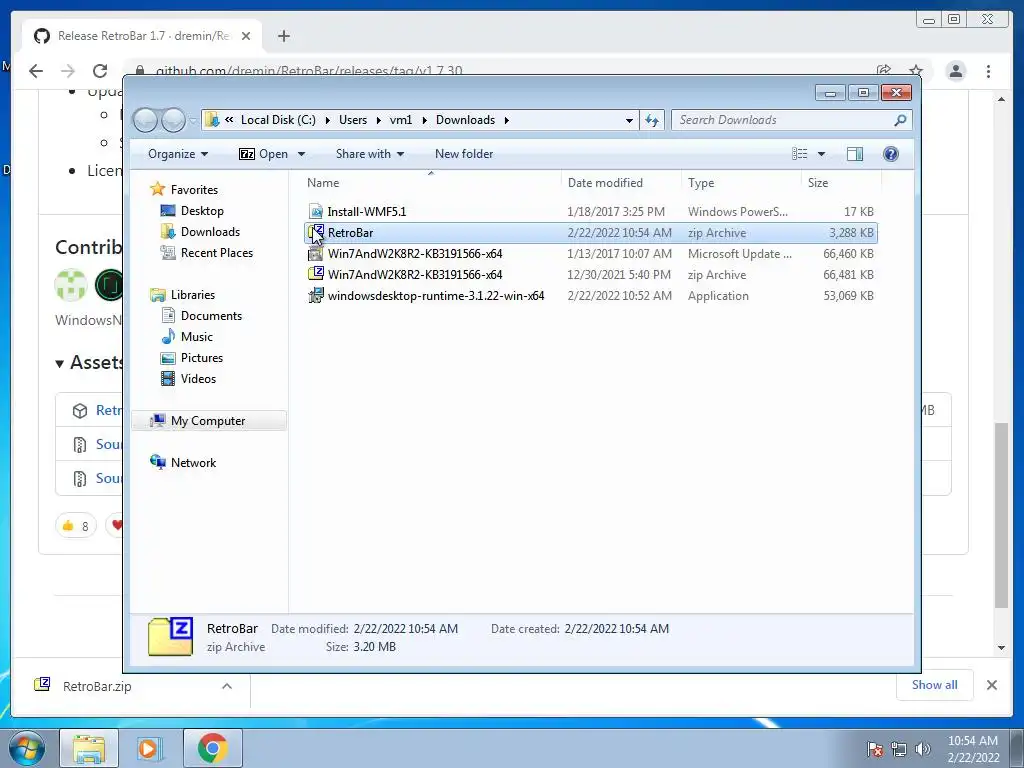1024x768 pixels.
Task: Open the Share with dropdown
Action: (x=370, y=153)
